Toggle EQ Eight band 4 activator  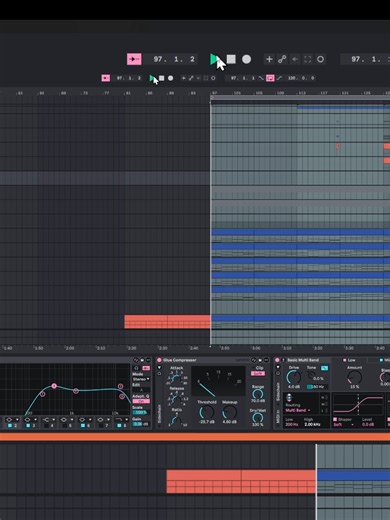click(x=46, y=426)
